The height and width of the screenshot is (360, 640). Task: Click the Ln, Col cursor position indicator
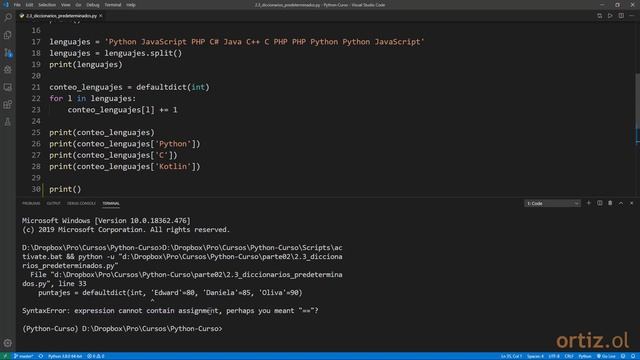click(511, 356)
